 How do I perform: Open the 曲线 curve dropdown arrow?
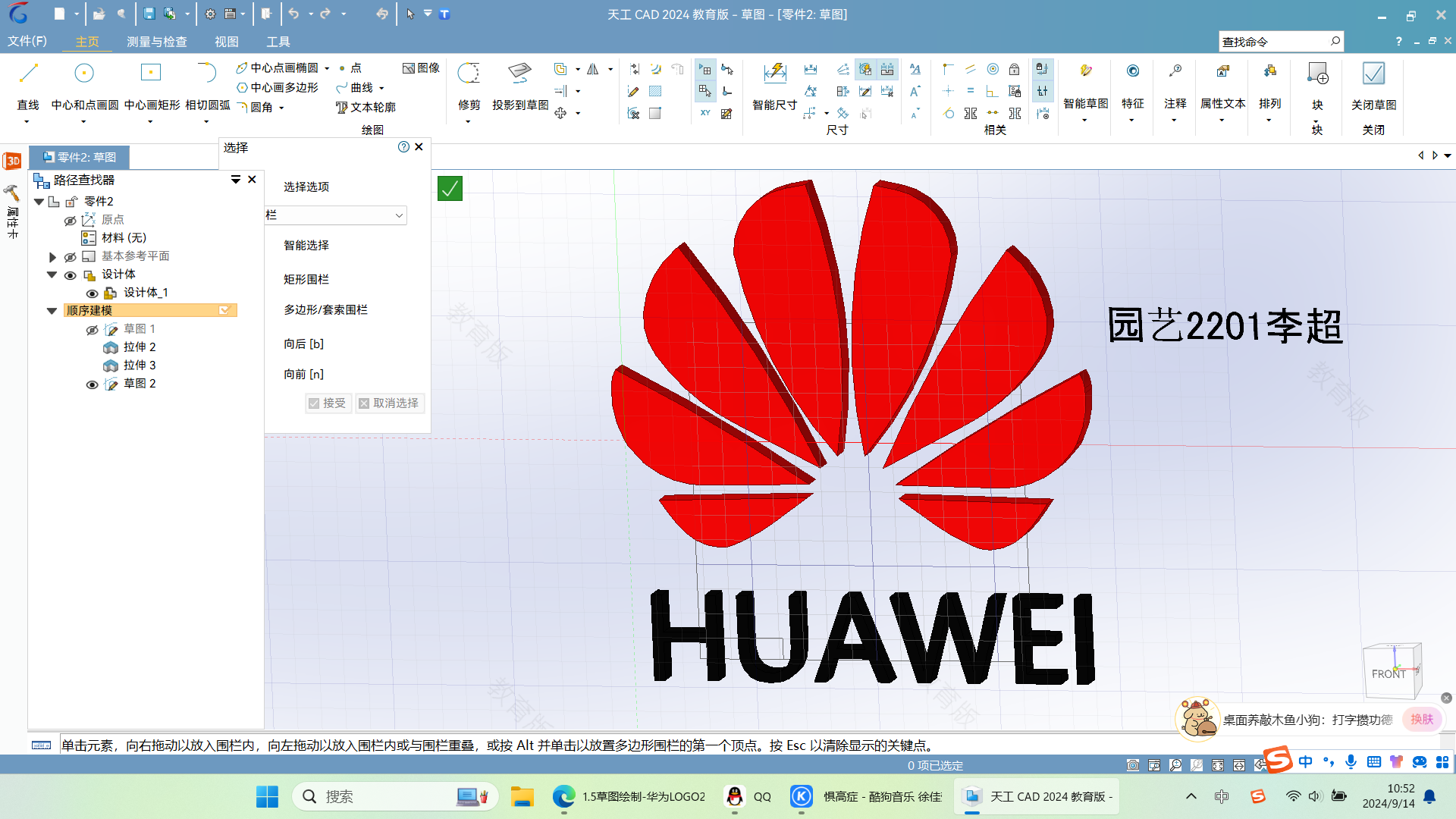click(381, 89)
